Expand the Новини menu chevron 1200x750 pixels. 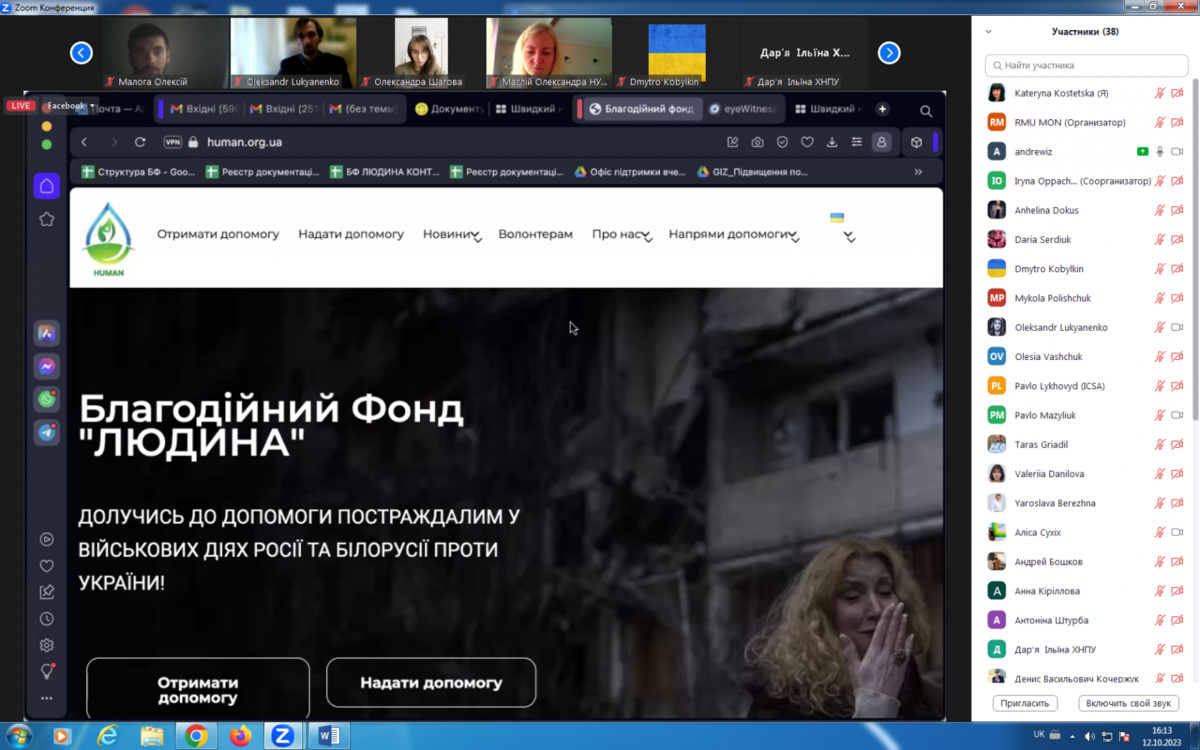tap(478, 238)
